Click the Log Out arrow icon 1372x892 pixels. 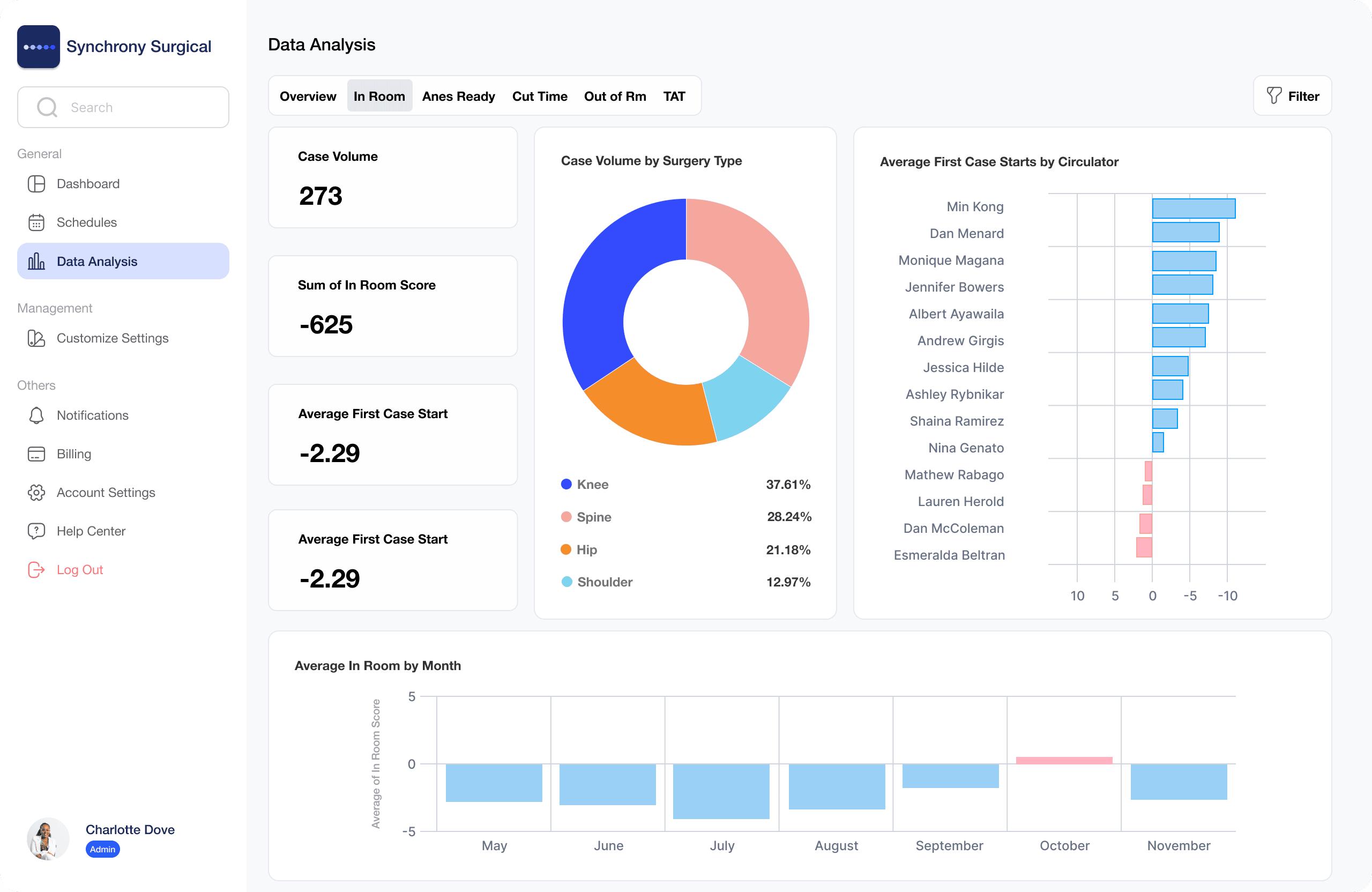(x=36, y=570)
